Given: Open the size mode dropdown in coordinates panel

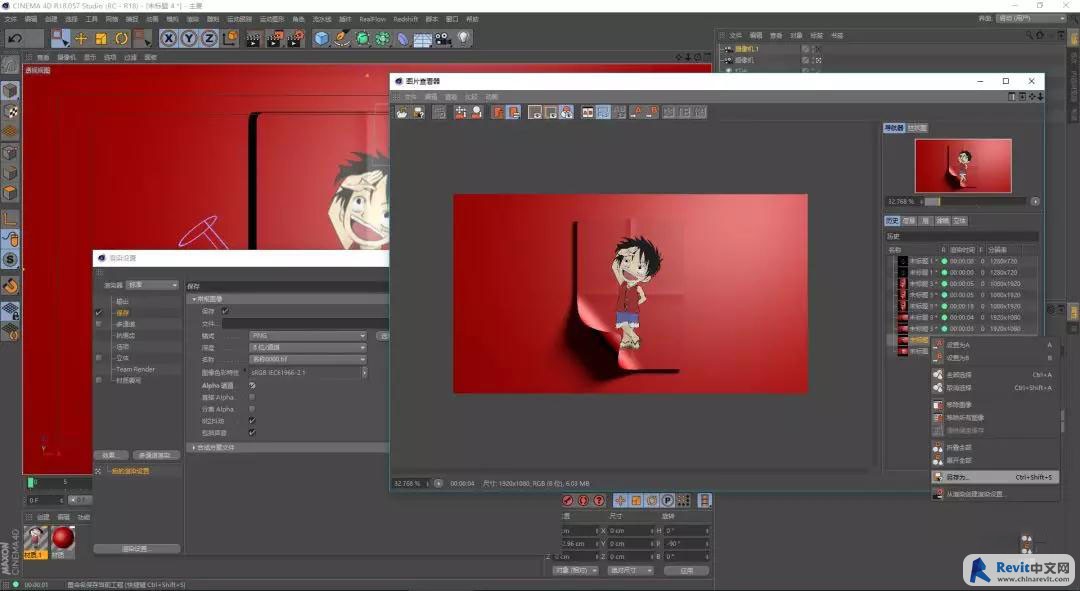Looking at the screenshot, I should [x=630, y=570].
